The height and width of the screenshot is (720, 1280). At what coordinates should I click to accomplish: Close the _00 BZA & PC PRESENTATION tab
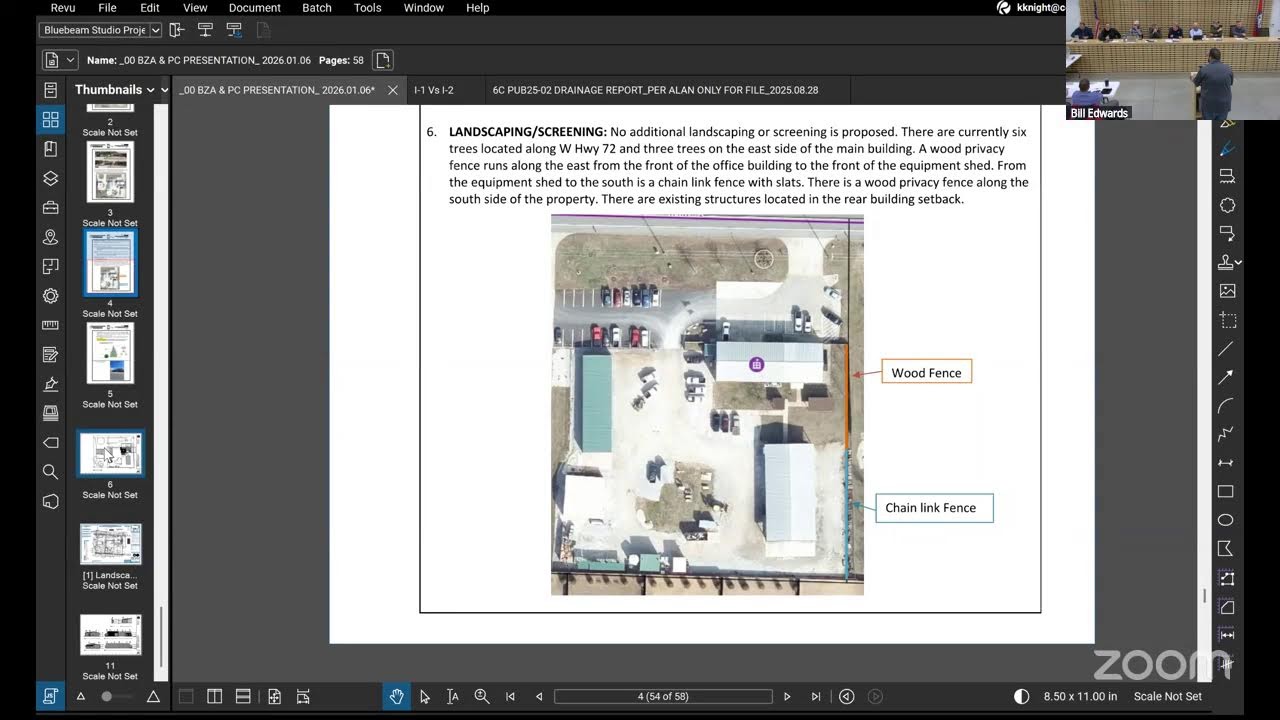click(x=393, y=90)
